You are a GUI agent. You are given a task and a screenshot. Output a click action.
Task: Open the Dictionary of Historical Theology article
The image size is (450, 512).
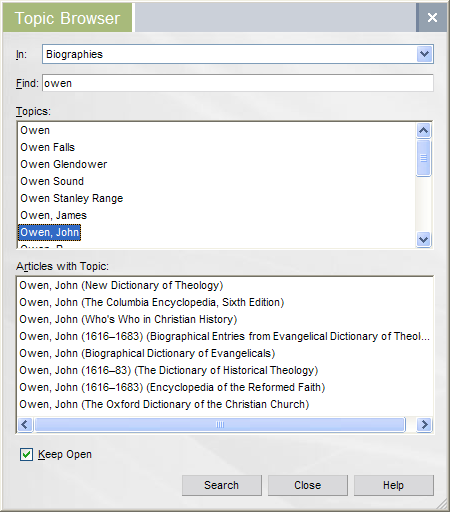169,370
